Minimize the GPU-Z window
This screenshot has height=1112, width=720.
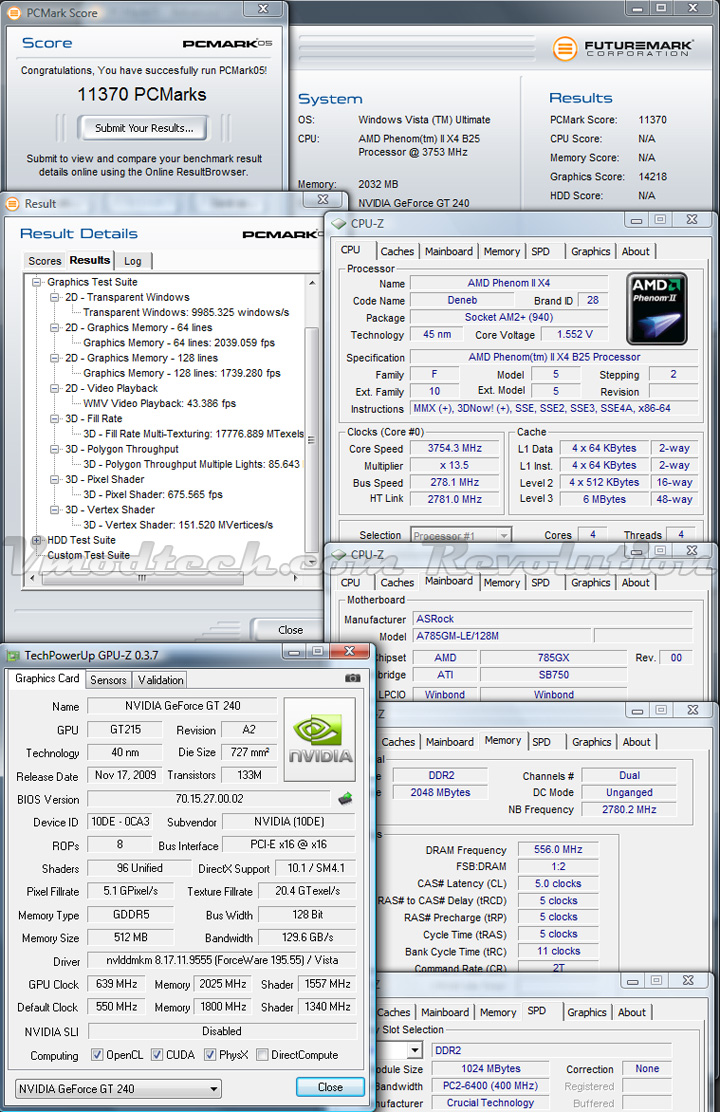[x=294, y=651]
